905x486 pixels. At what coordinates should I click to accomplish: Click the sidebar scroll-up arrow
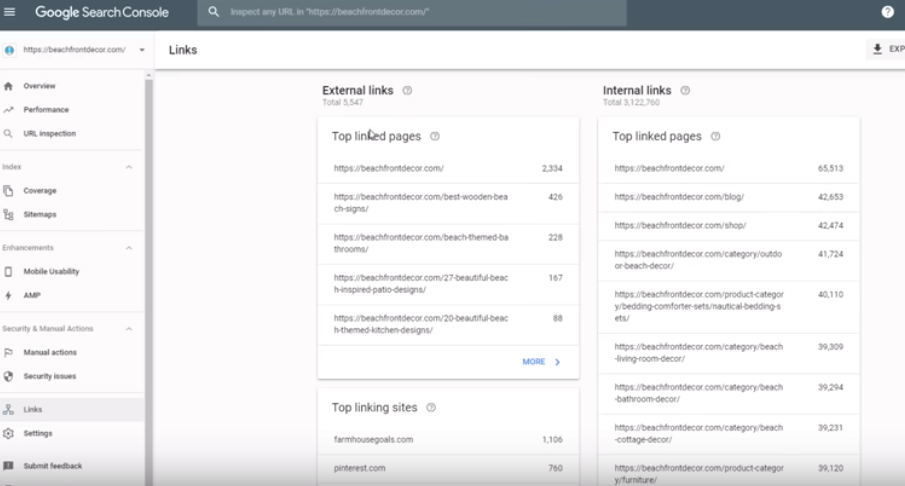tap(148, 75)
